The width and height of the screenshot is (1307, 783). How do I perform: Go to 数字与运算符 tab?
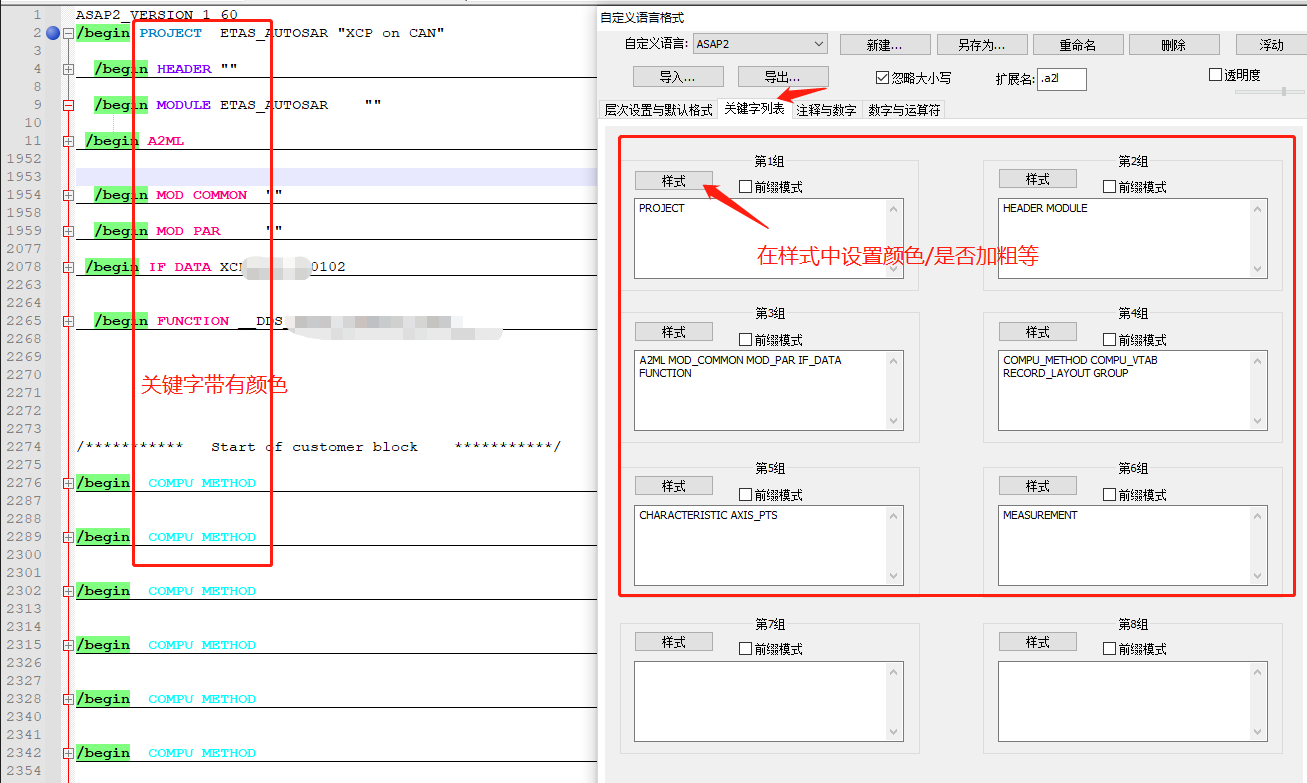(x=904, y=110)
